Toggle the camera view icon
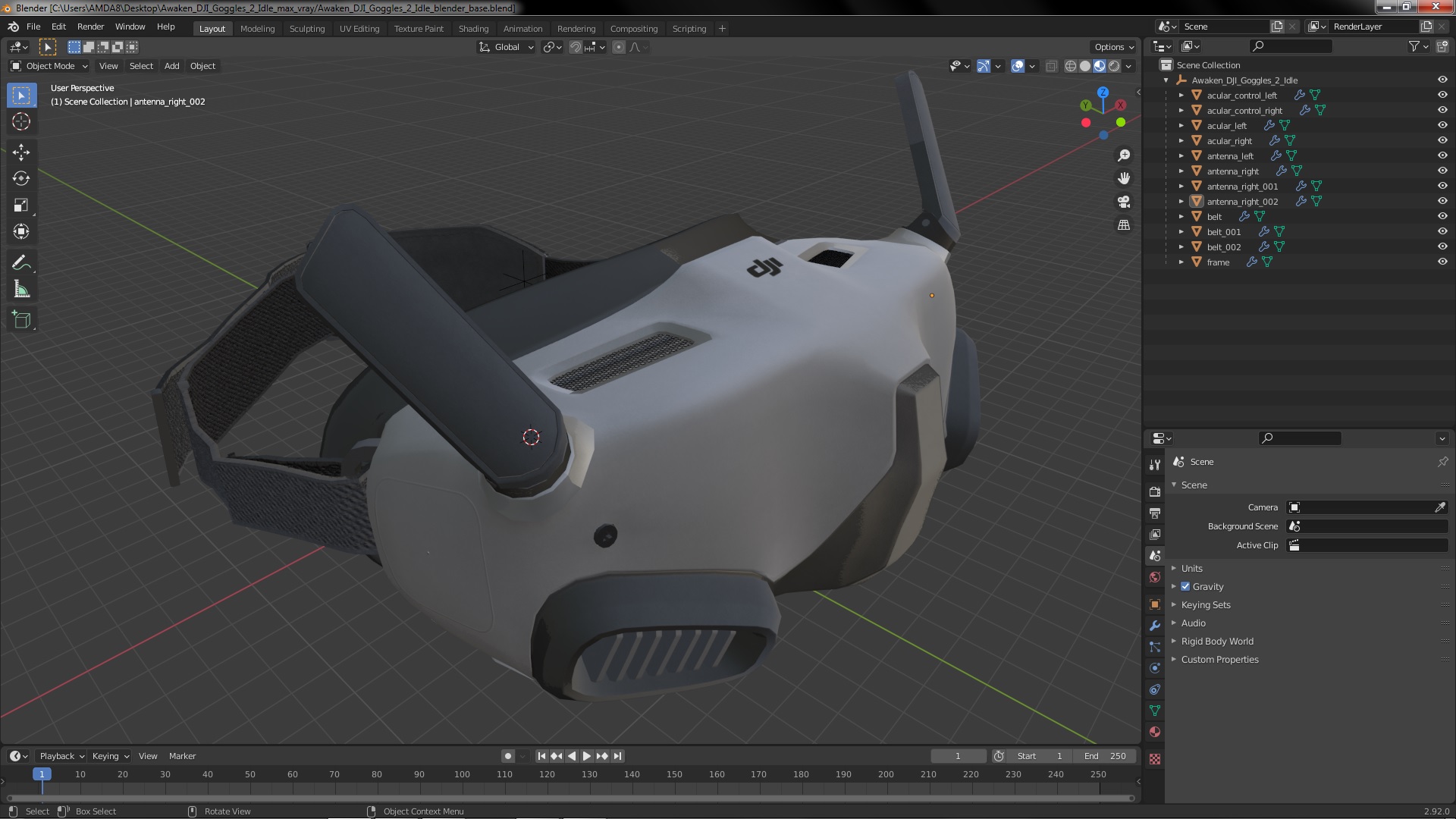The height and width of the screenshot is (819, 1456). pyautogui.click(x=1124, y=202)
